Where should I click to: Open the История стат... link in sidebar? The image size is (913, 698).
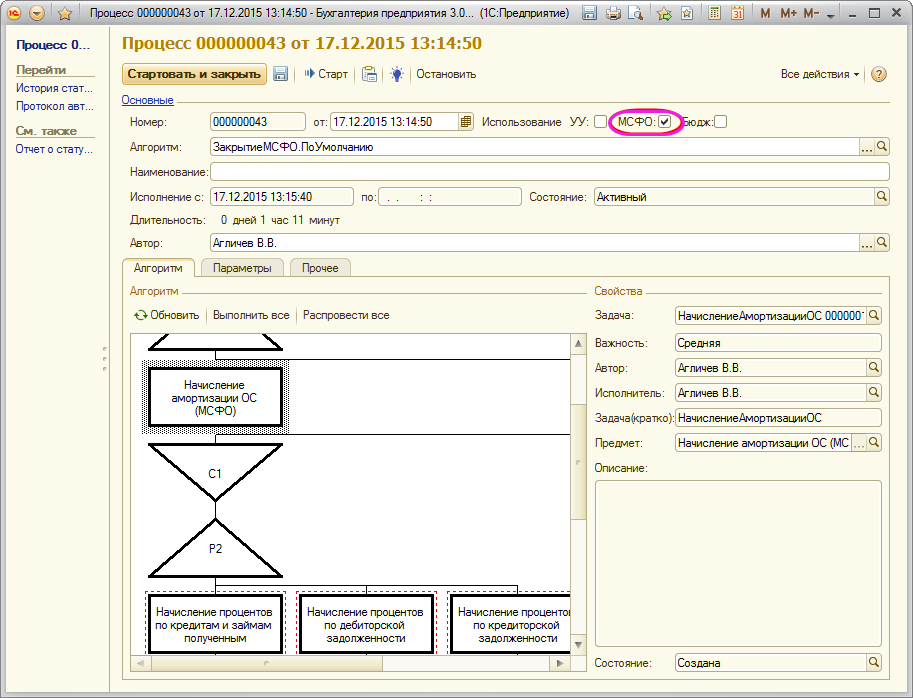pyautogui.click(x=54, y=88)
